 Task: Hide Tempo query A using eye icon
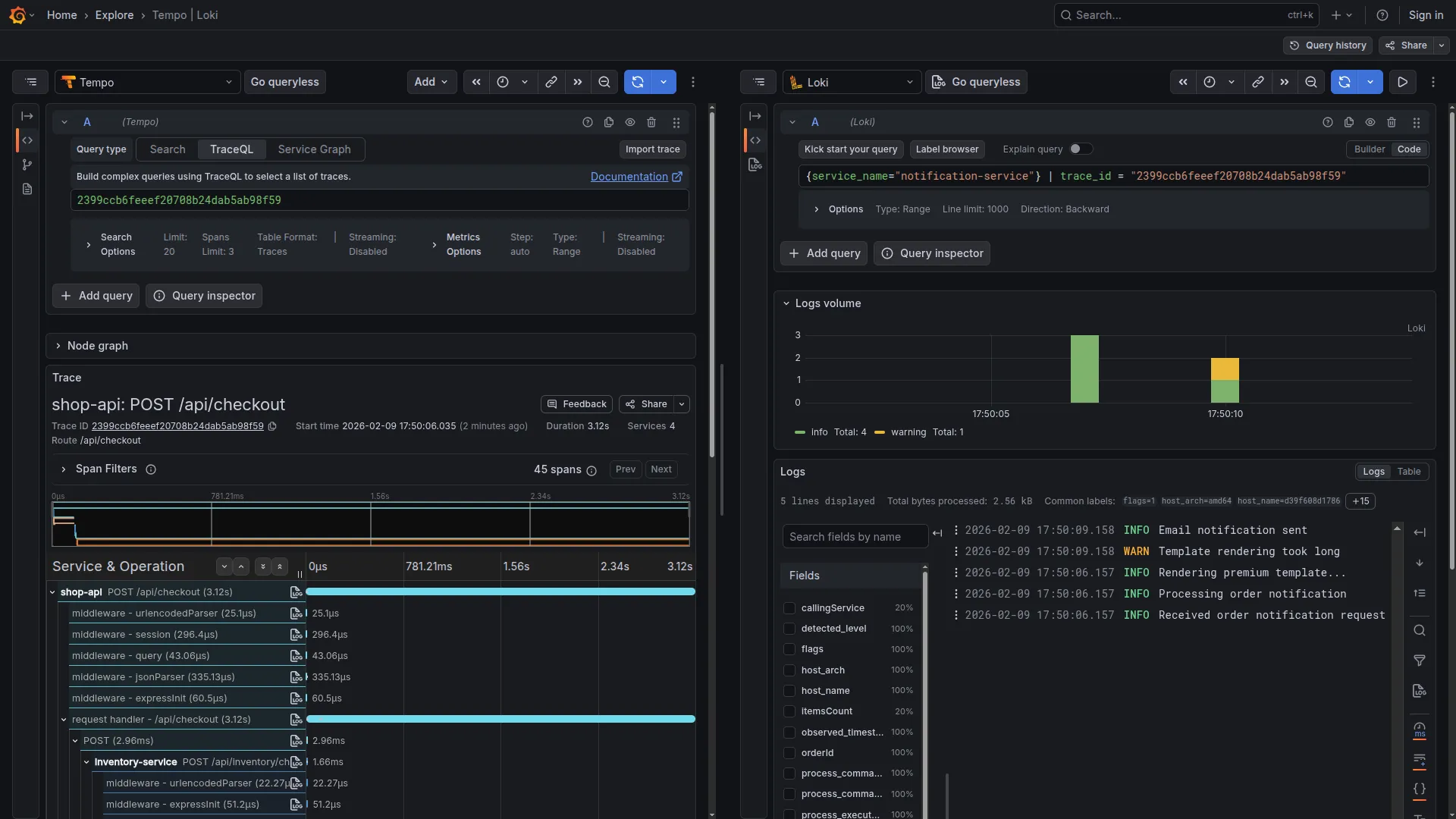coord(630,122)
